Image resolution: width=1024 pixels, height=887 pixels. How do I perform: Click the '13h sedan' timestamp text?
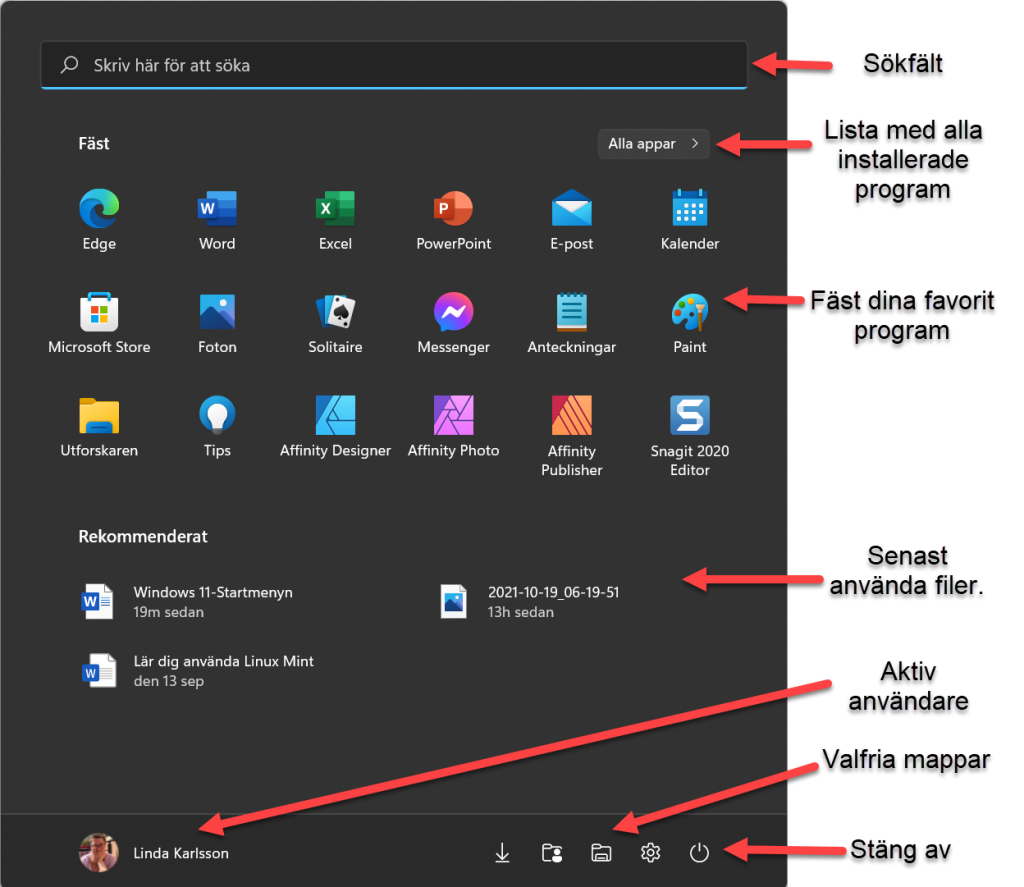click(520, 612)
